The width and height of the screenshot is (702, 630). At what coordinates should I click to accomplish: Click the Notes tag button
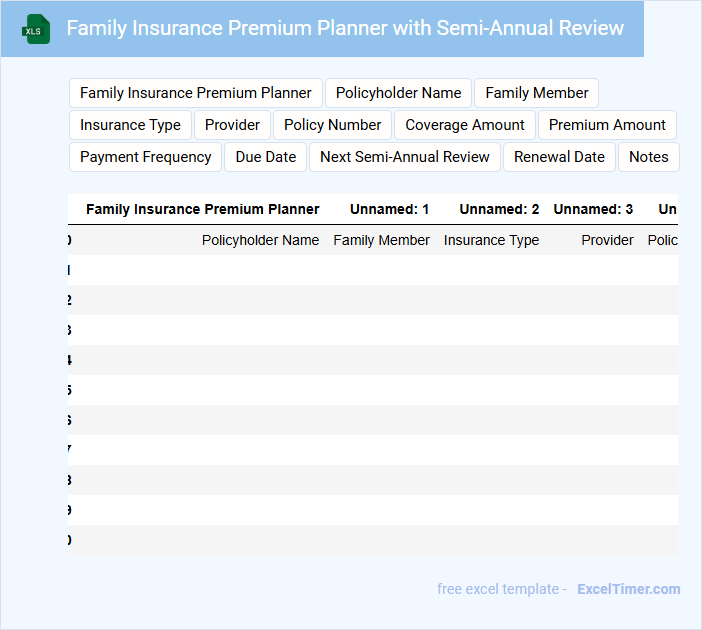(648, 157)
